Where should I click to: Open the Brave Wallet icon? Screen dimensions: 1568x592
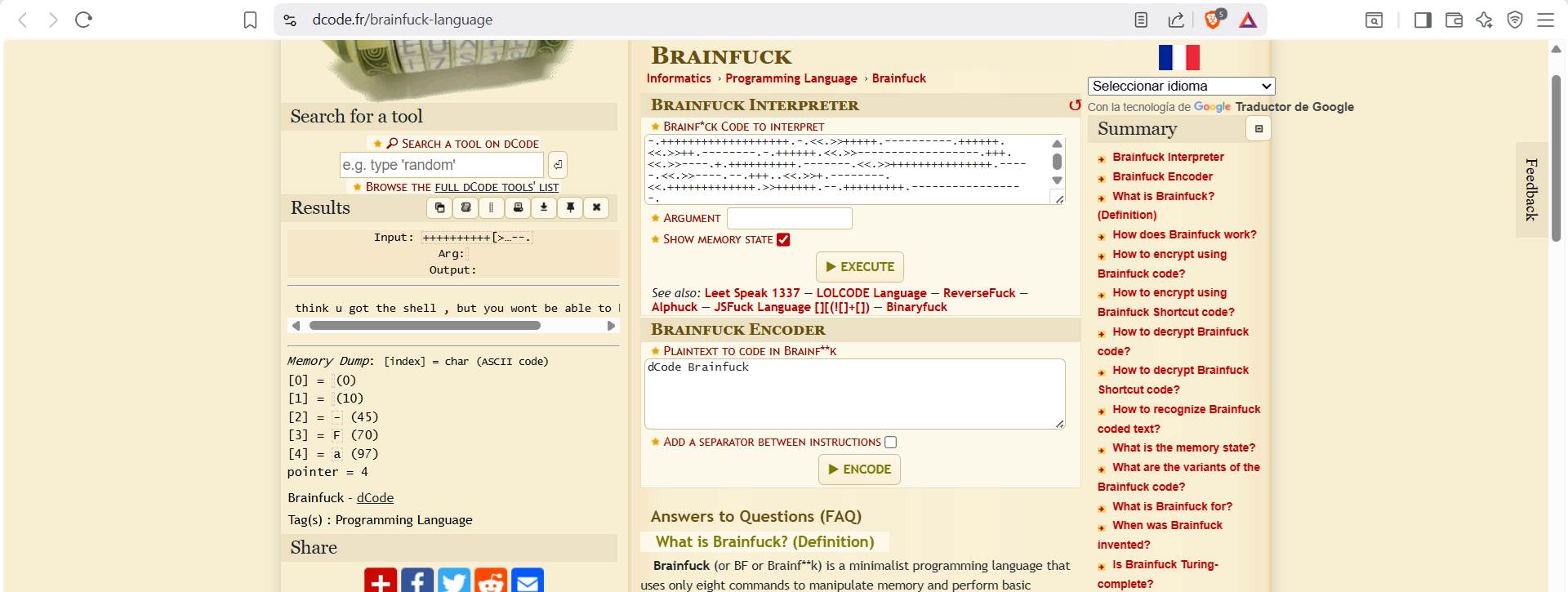1454,20
